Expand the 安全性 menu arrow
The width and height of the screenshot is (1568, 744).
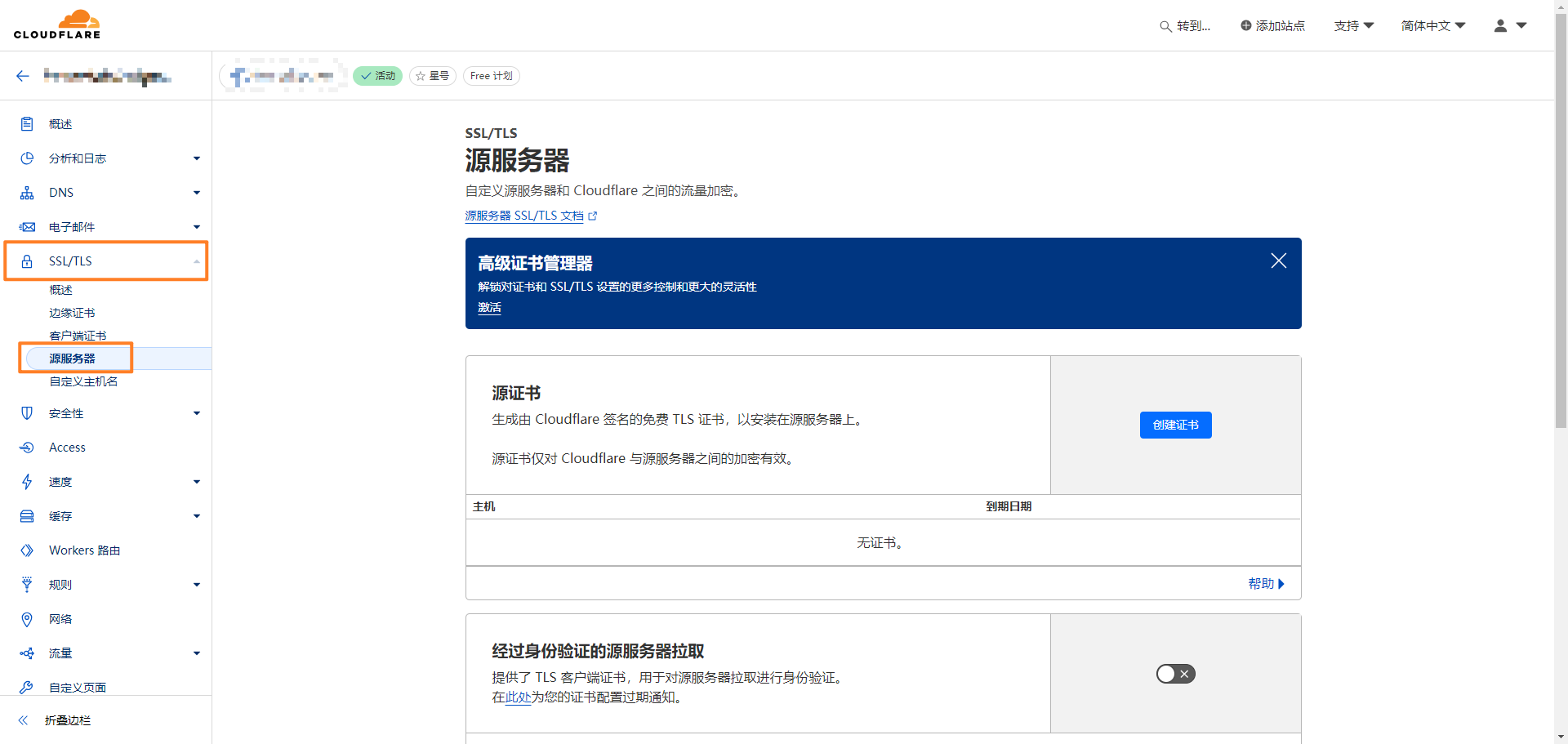pos(197,413)
